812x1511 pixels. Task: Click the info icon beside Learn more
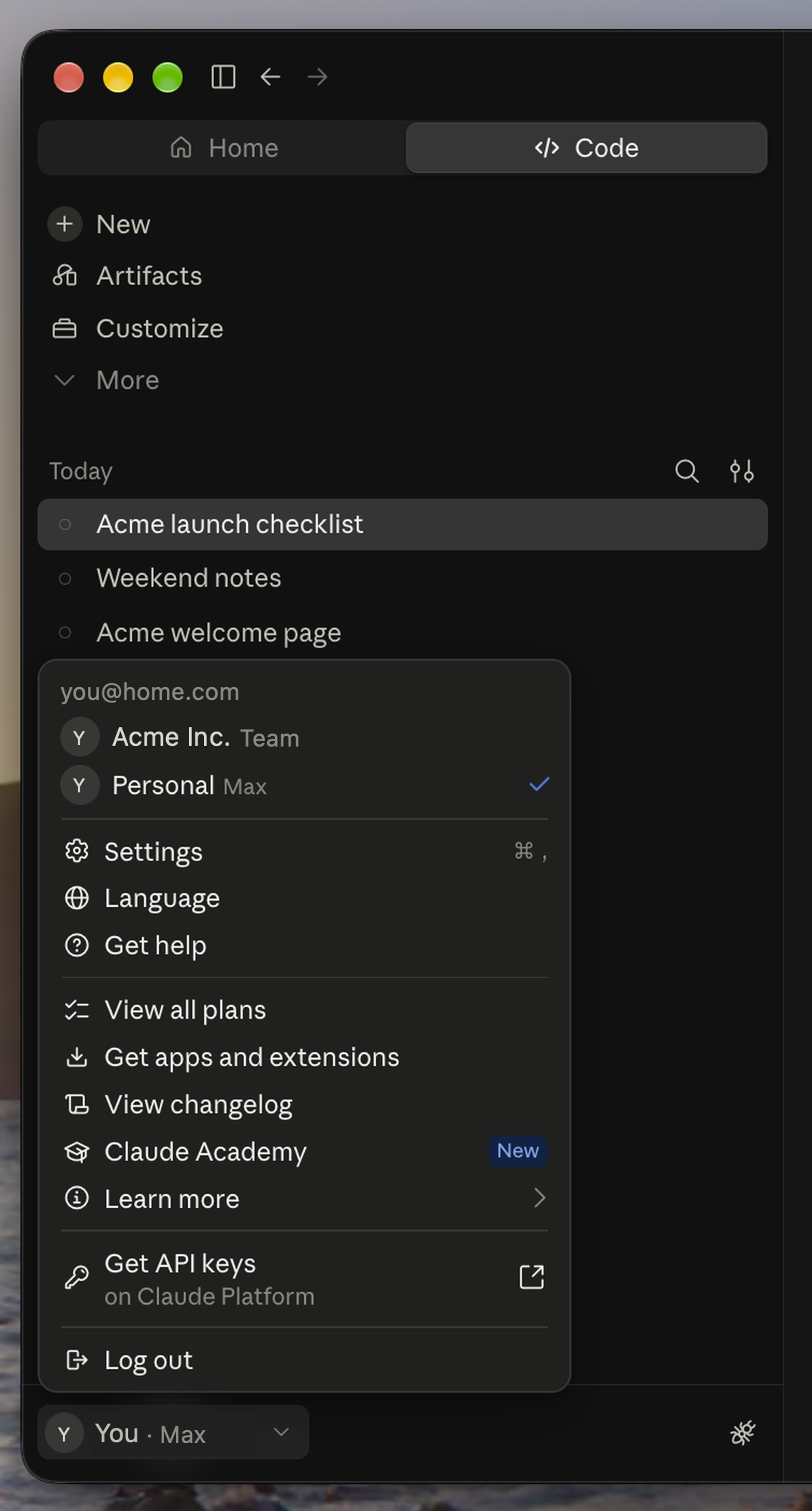pyautogui.click(x=77, y=1199)
